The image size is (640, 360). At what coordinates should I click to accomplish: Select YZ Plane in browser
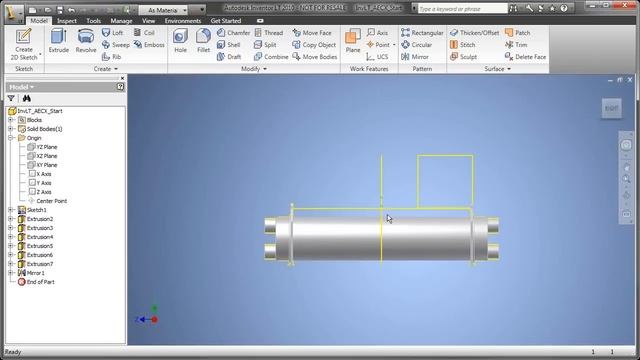click(x=42, y=147)
